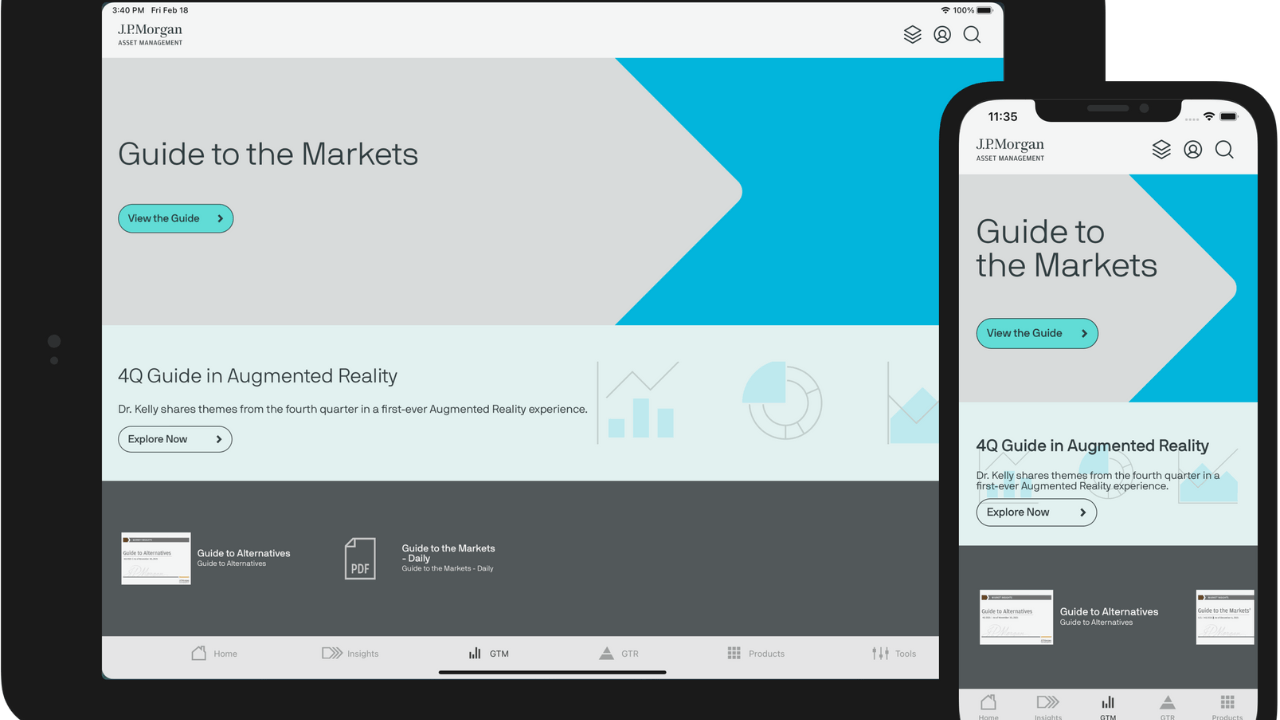Open the search icon in the phone header

coord(1224,150)
